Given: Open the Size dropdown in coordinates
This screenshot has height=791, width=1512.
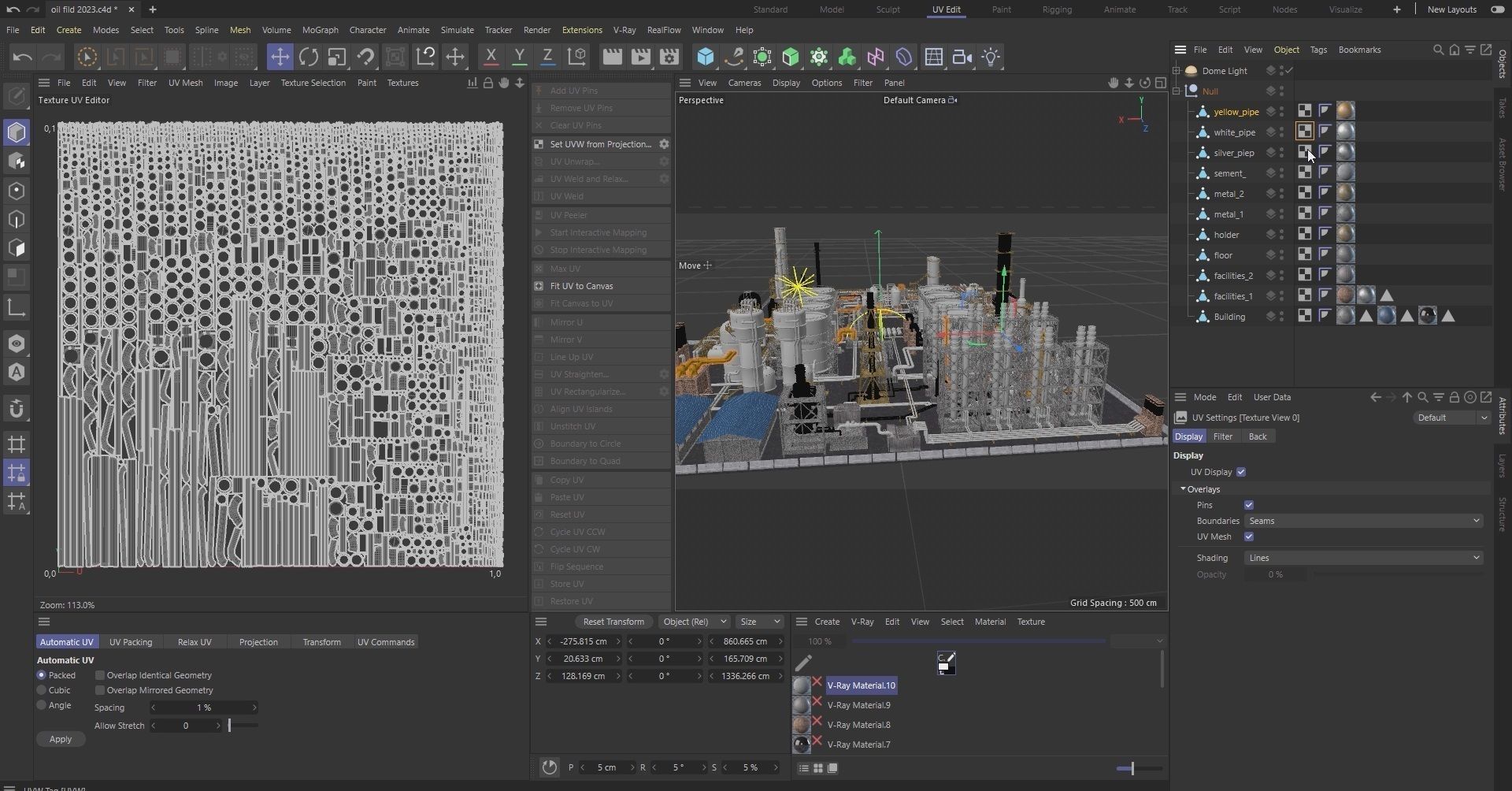Looking at the screenshot, I should tap(759, 622).
